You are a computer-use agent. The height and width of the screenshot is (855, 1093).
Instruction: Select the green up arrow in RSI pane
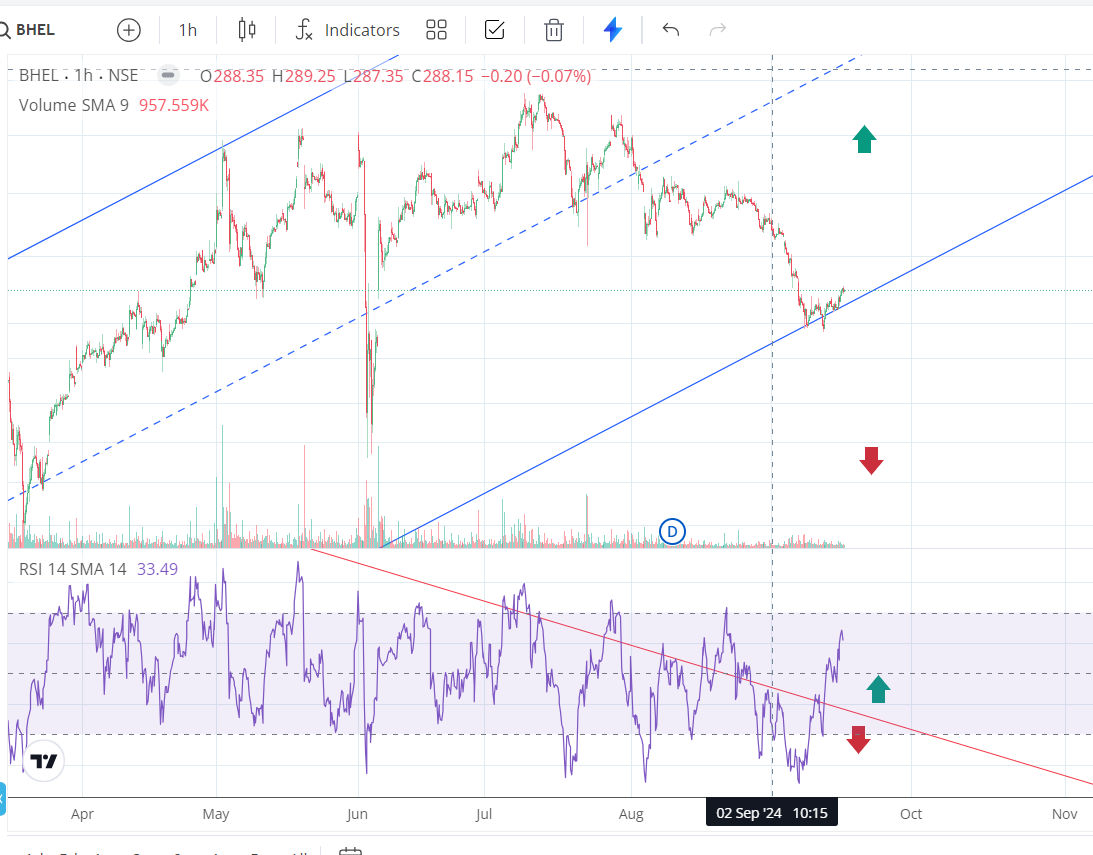point(878,688)
